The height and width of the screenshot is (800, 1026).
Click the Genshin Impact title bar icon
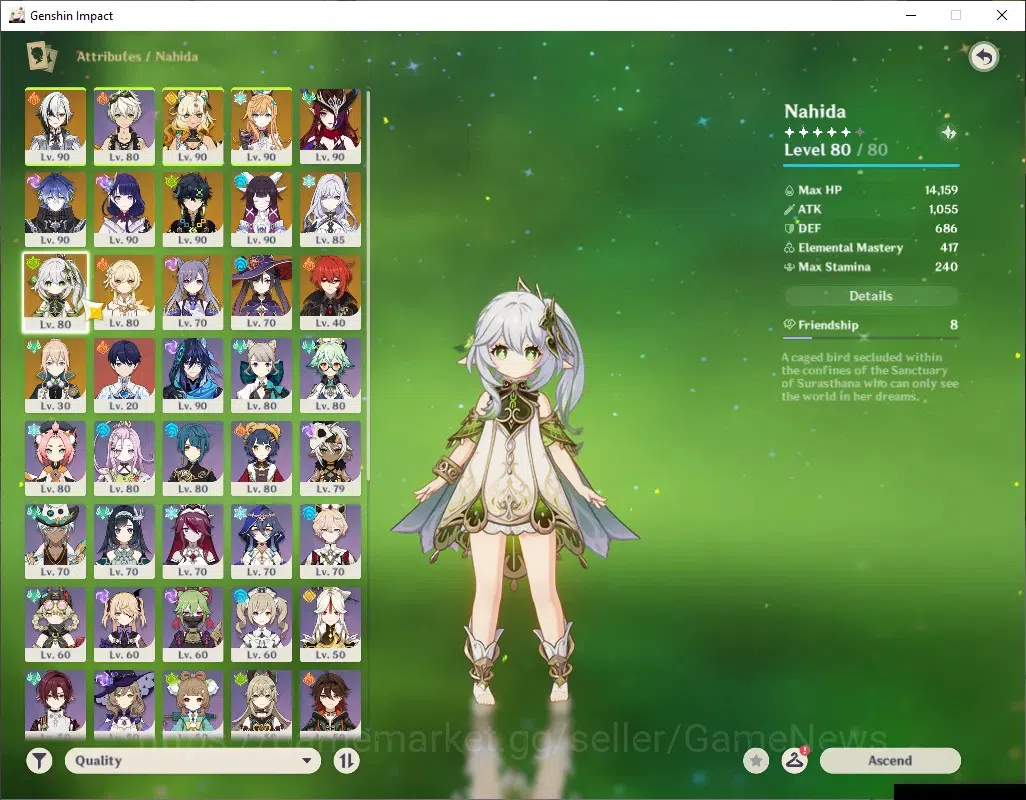(x=16, y=15)
